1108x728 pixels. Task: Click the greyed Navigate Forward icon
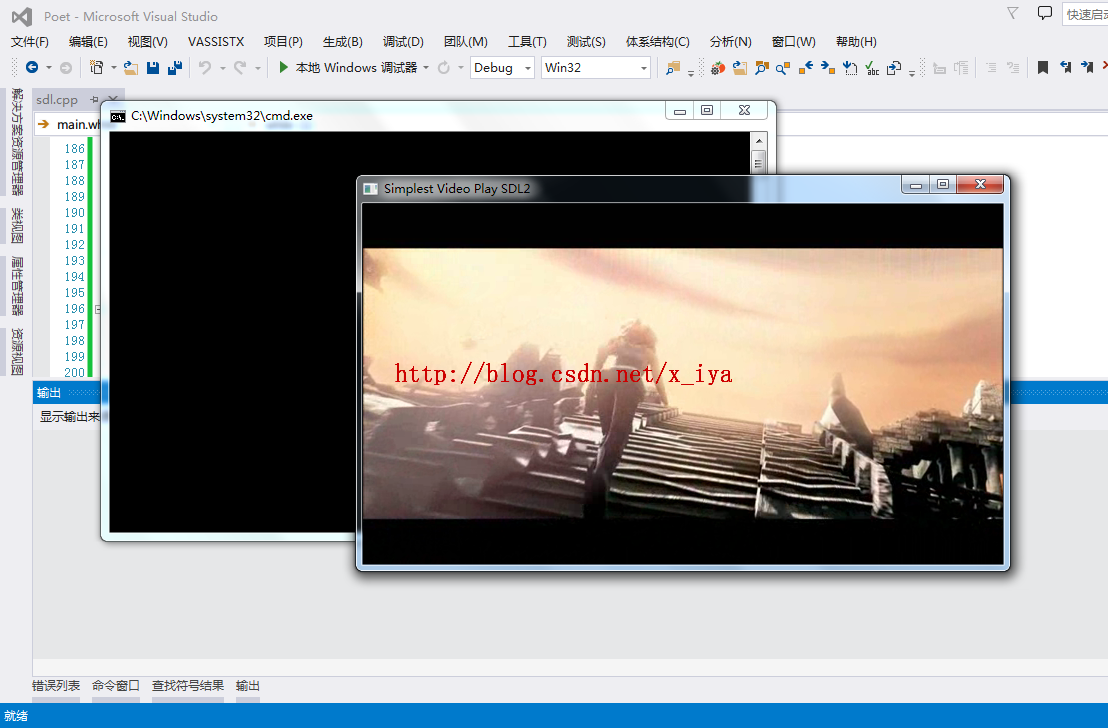tap(65, 67)
